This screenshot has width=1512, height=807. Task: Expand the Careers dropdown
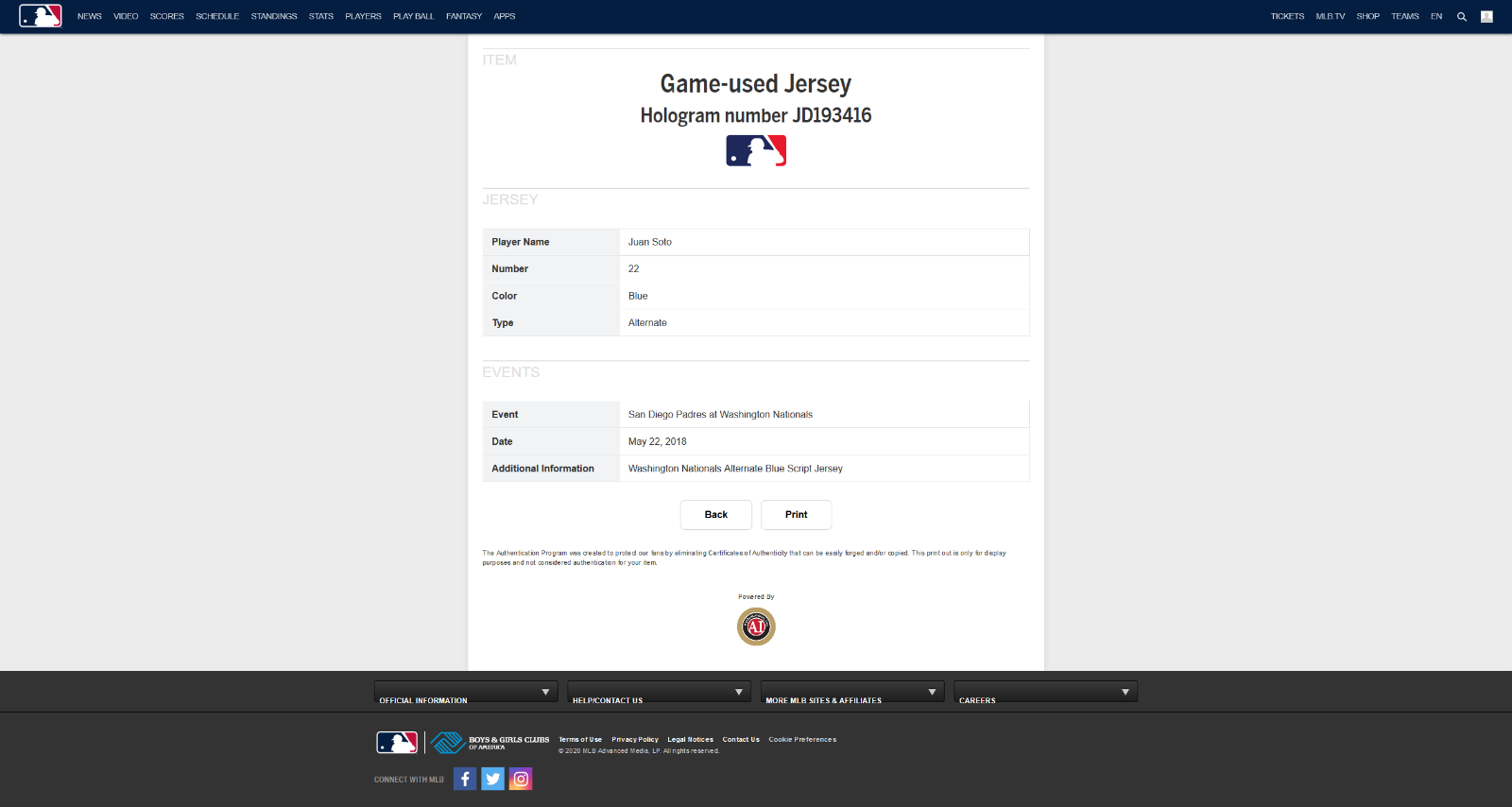(1045, 693)
